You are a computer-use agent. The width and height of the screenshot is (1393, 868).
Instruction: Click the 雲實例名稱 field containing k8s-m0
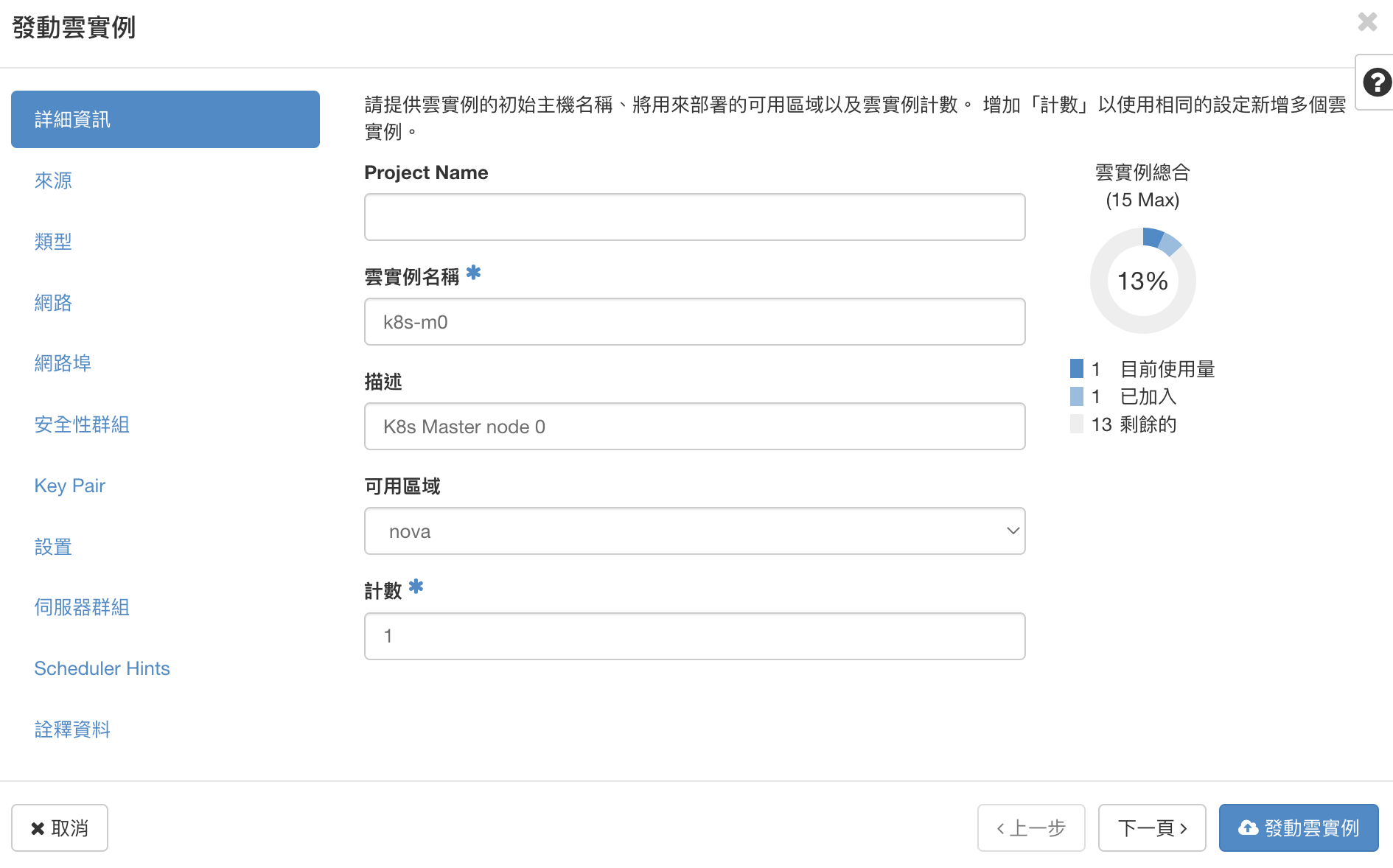click(694, 322)
